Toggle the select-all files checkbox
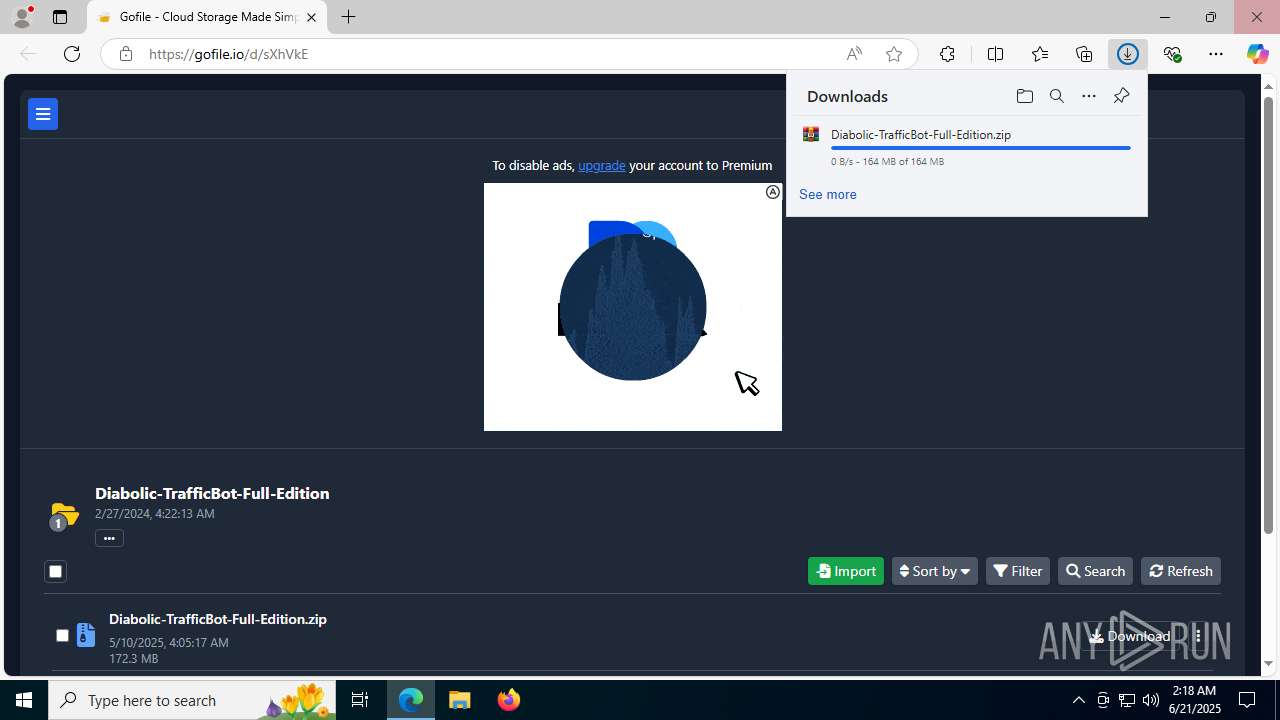 point(55,572)
